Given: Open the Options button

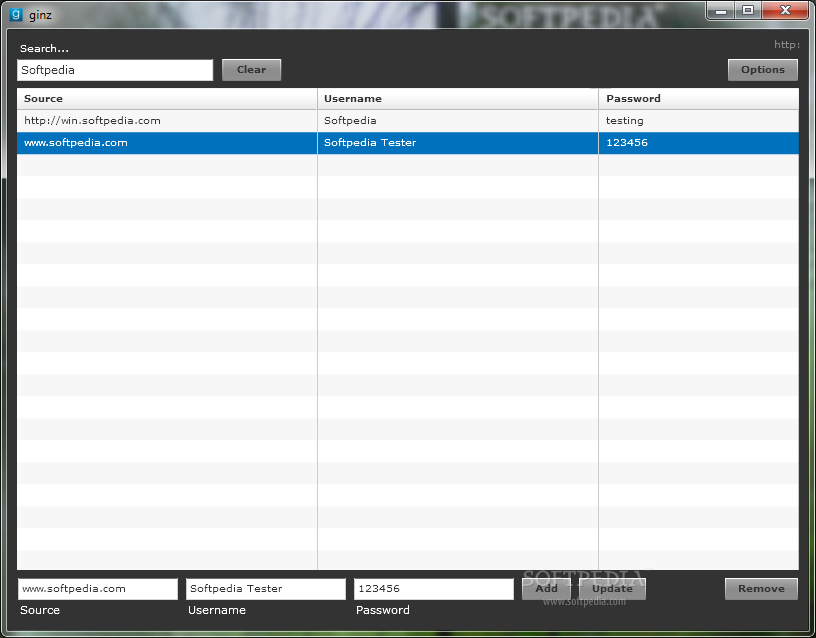Looking at the screenshot, I should click(x=762, y=70).
